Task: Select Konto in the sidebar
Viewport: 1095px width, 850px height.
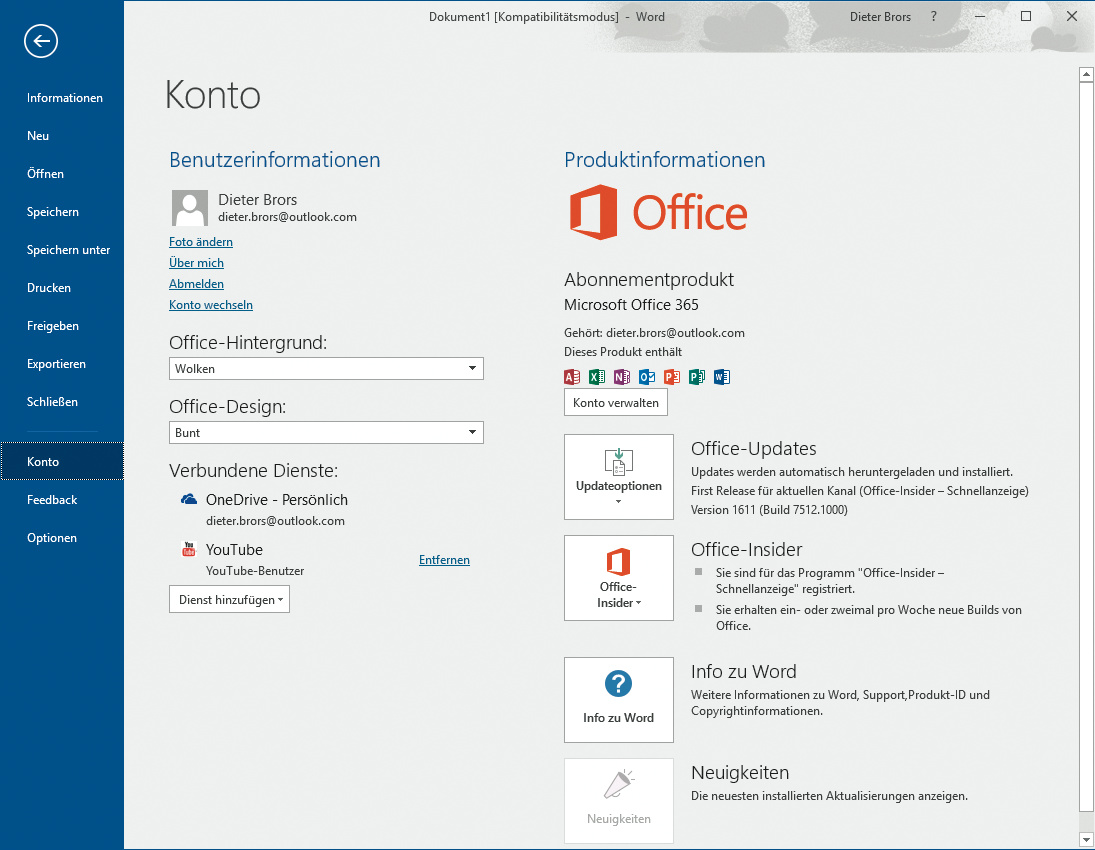Action: [x=62, y=461]
